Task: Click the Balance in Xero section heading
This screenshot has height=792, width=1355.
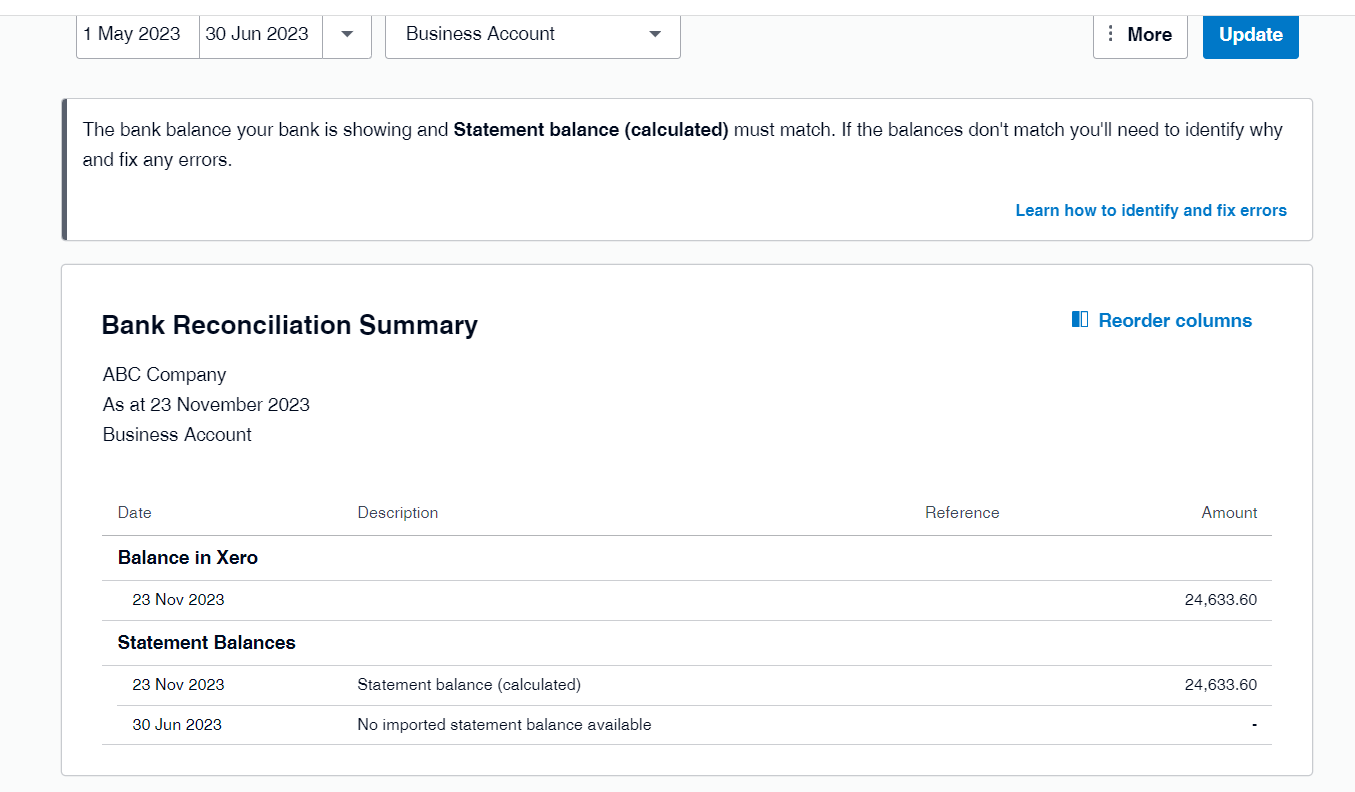Action: [188, 558]
